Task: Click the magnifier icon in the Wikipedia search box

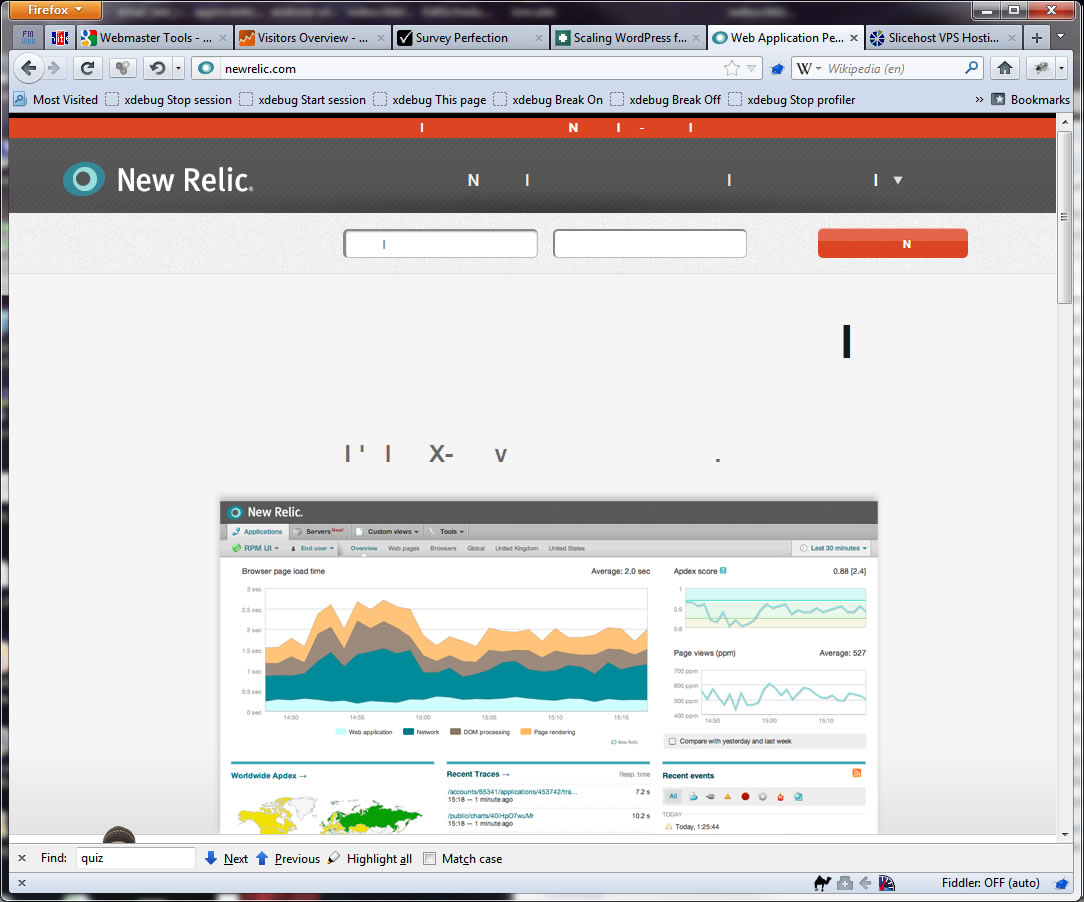Action: (971, 68)
